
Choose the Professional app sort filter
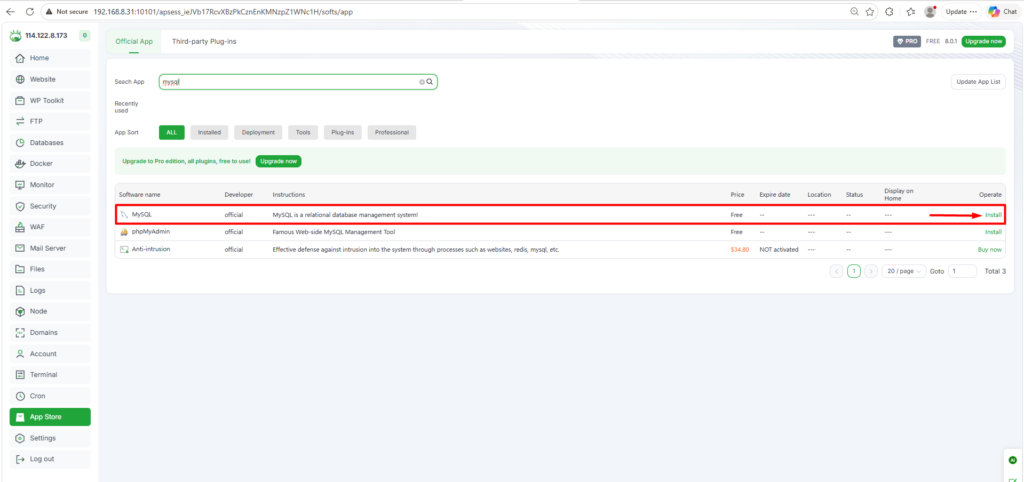pyautogui.click(x=391, y=132)
